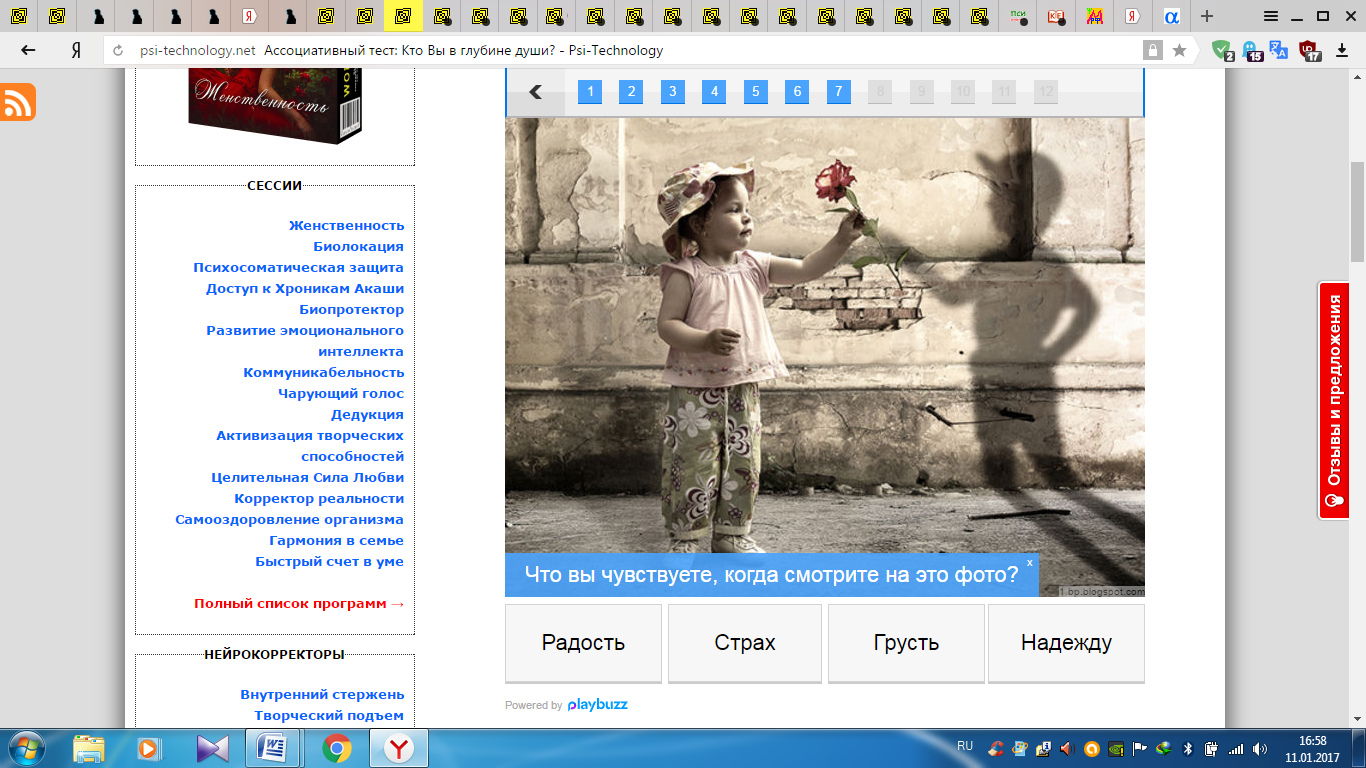Open the network signal tray icon
Viewport: 1366px width, 768px height.
click(1236, 748)
